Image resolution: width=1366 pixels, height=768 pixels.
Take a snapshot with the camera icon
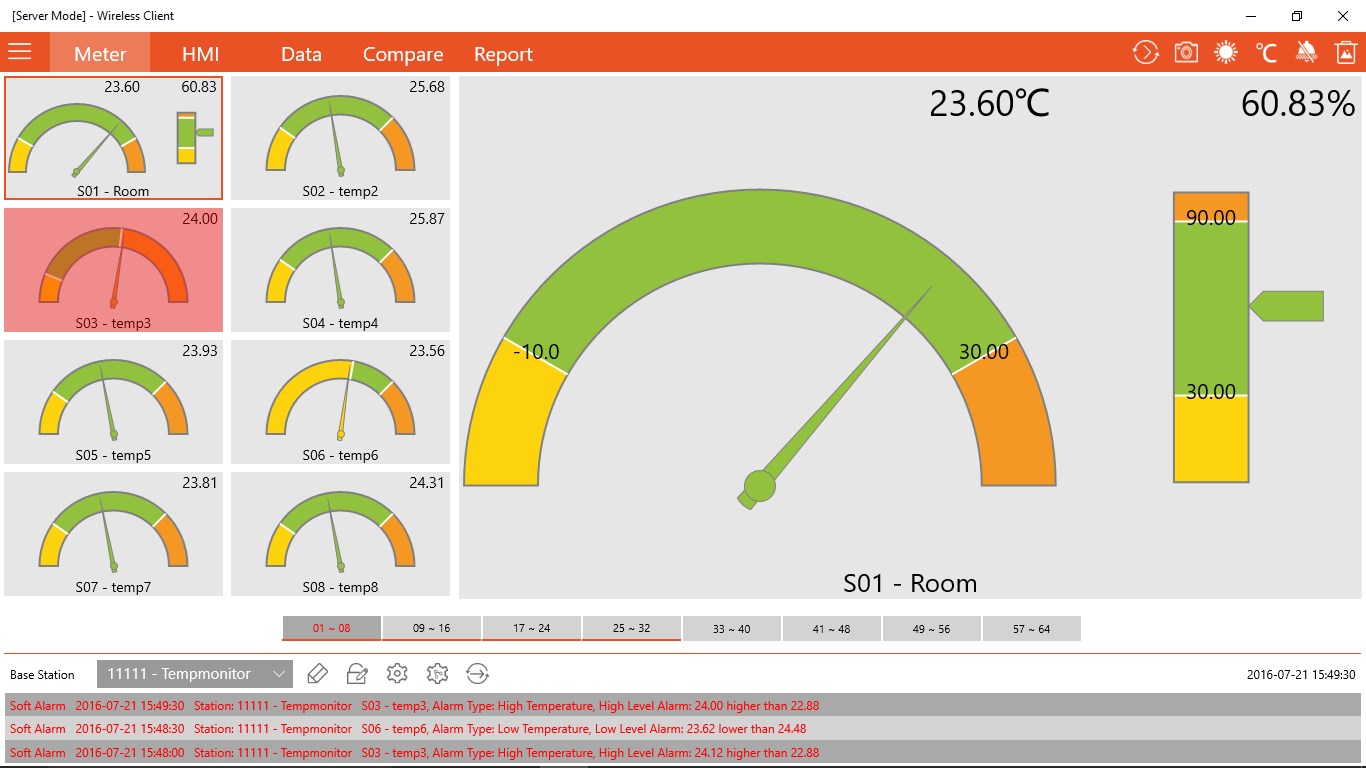[1186, 53]
